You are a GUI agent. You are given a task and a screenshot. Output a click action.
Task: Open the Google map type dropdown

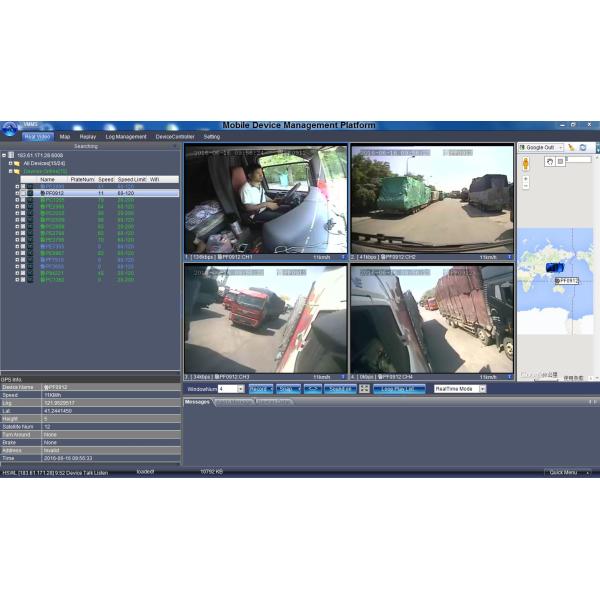(541, 147)
